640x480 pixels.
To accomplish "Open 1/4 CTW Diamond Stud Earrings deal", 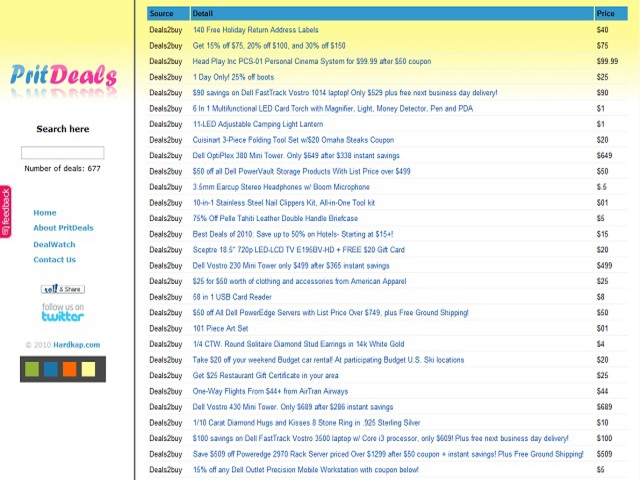I will coord(298,344).
